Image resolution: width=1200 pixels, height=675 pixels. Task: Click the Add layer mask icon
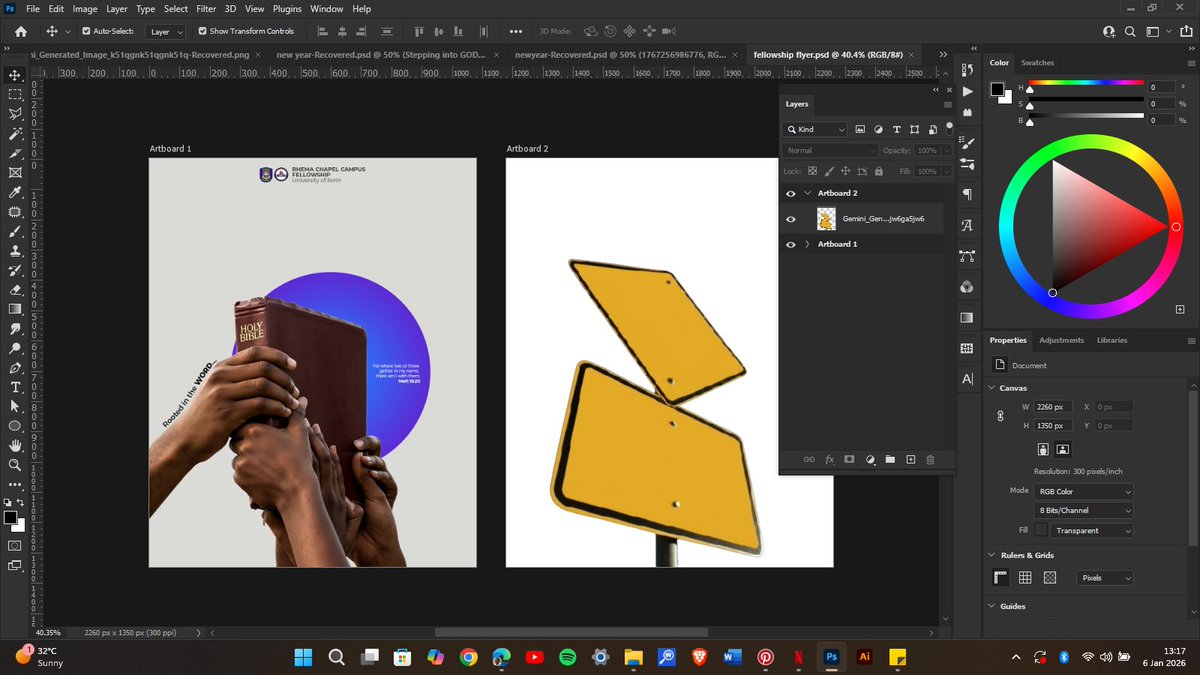click(x=849, y=459)
